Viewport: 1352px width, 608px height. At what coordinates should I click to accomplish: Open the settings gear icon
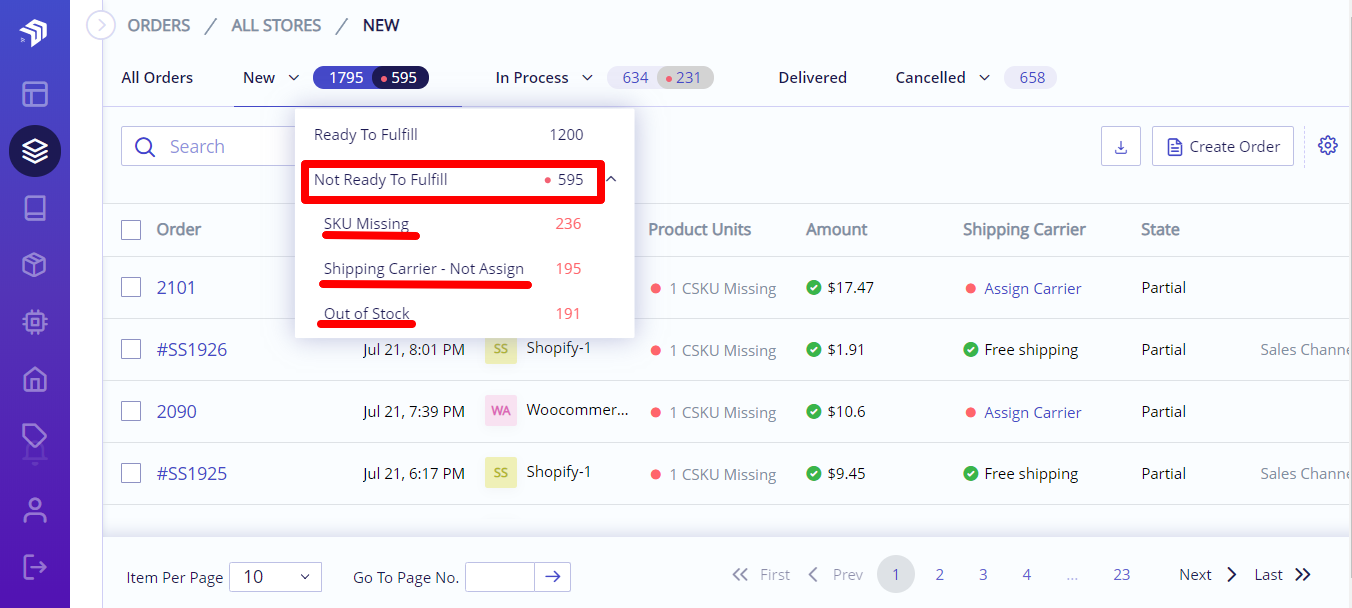click(1328, 146)
